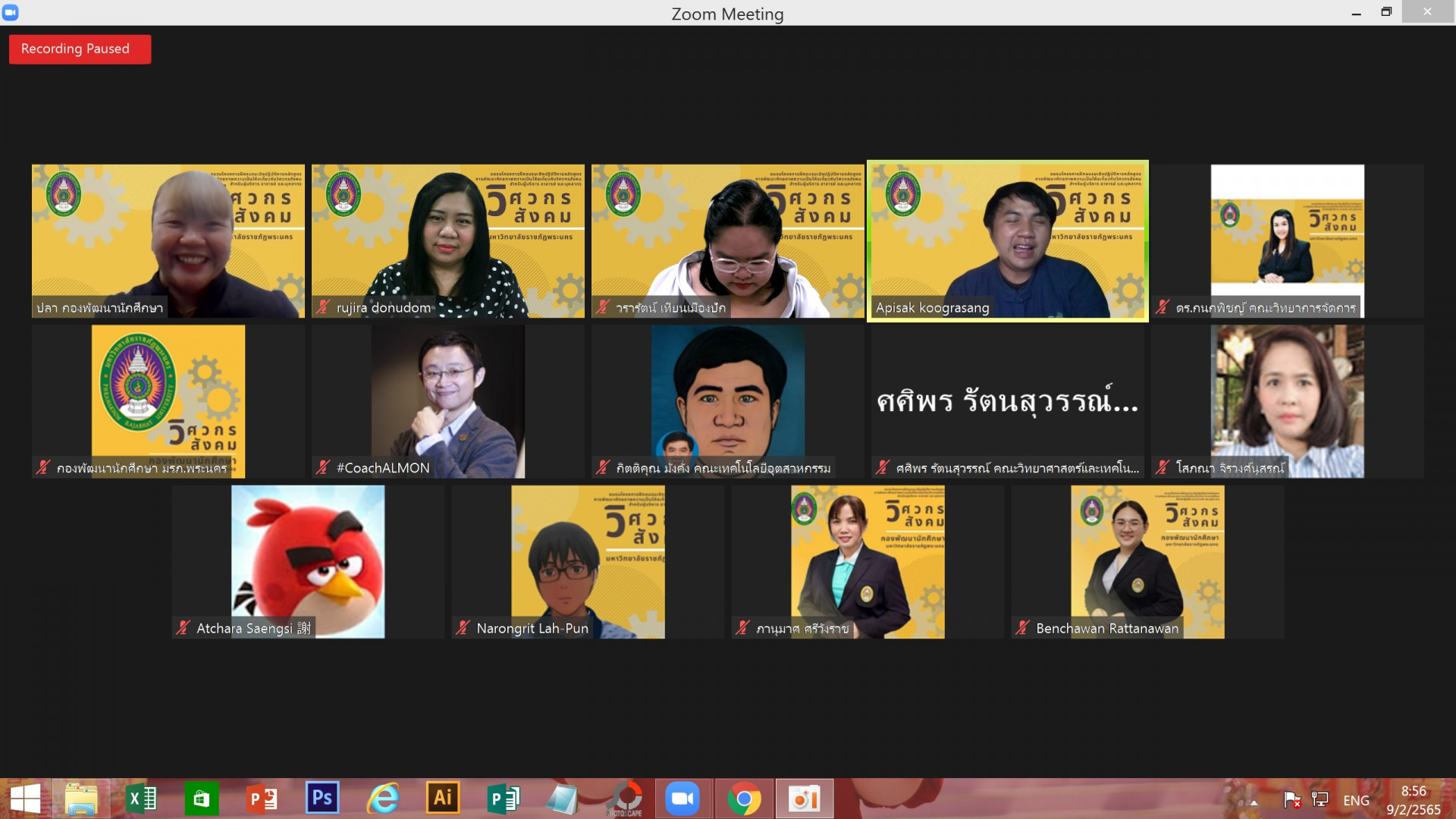Expand the system tray hidden icons arrow
Screen dimensions: 1456x819
click(x=1254, y=802)
